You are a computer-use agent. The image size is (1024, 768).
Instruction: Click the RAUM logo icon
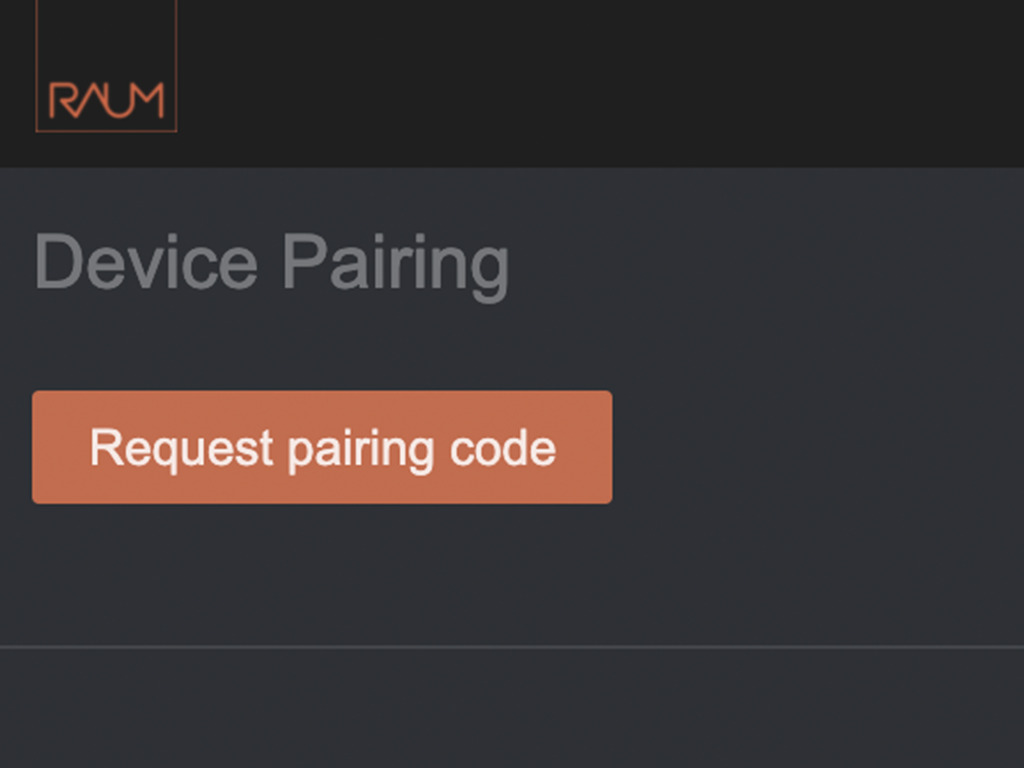106,66
